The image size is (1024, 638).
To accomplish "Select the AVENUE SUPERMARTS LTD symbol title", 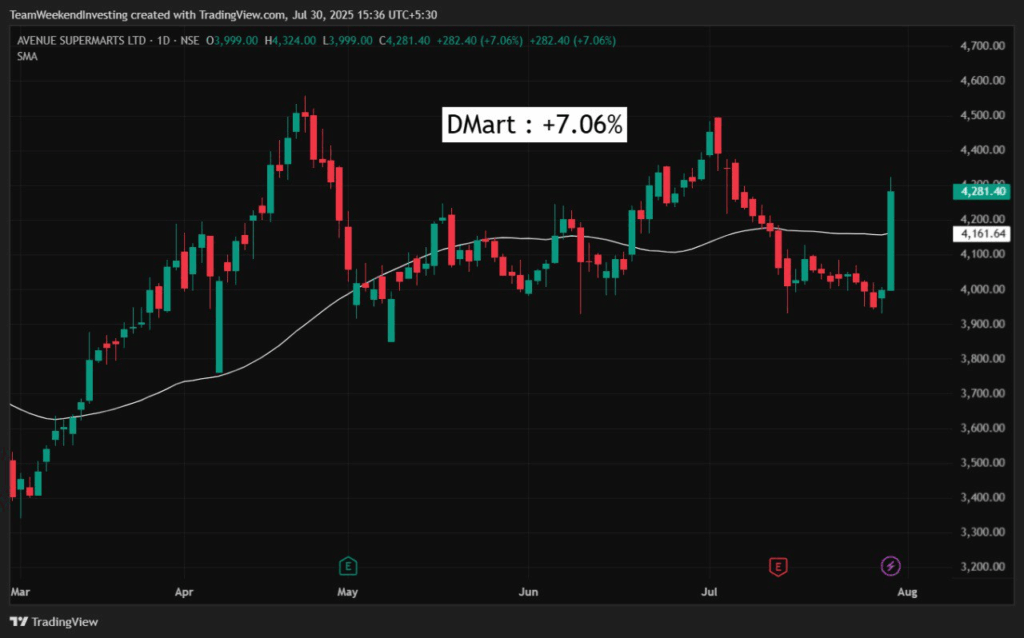I will (82, 40).
